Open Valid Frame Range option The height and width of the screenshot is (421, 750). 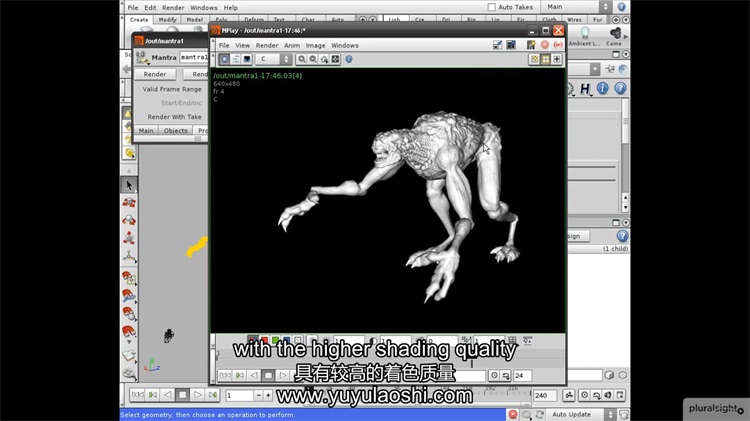[172, 89]
